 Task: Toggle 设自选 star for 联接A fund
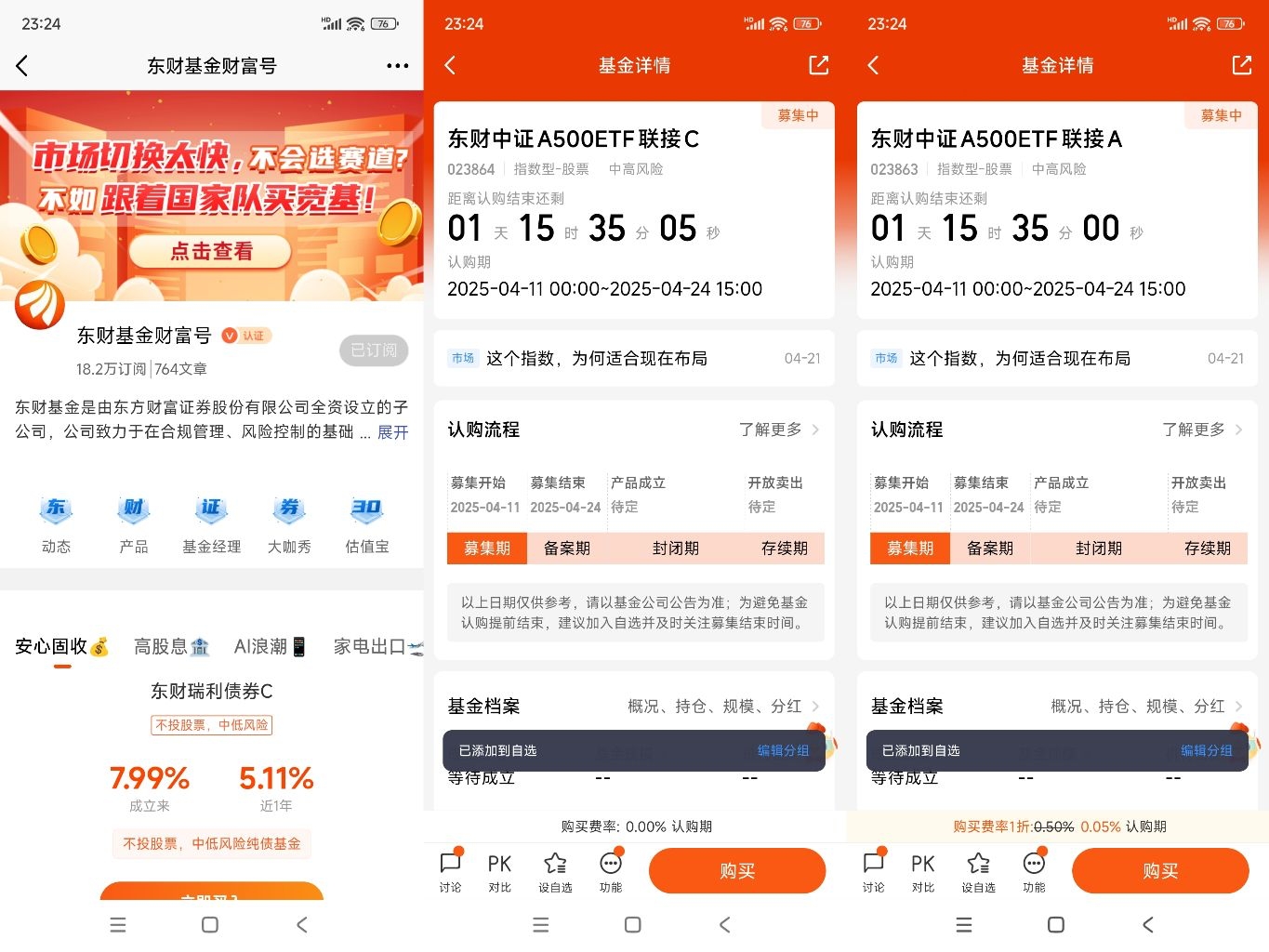978,872
